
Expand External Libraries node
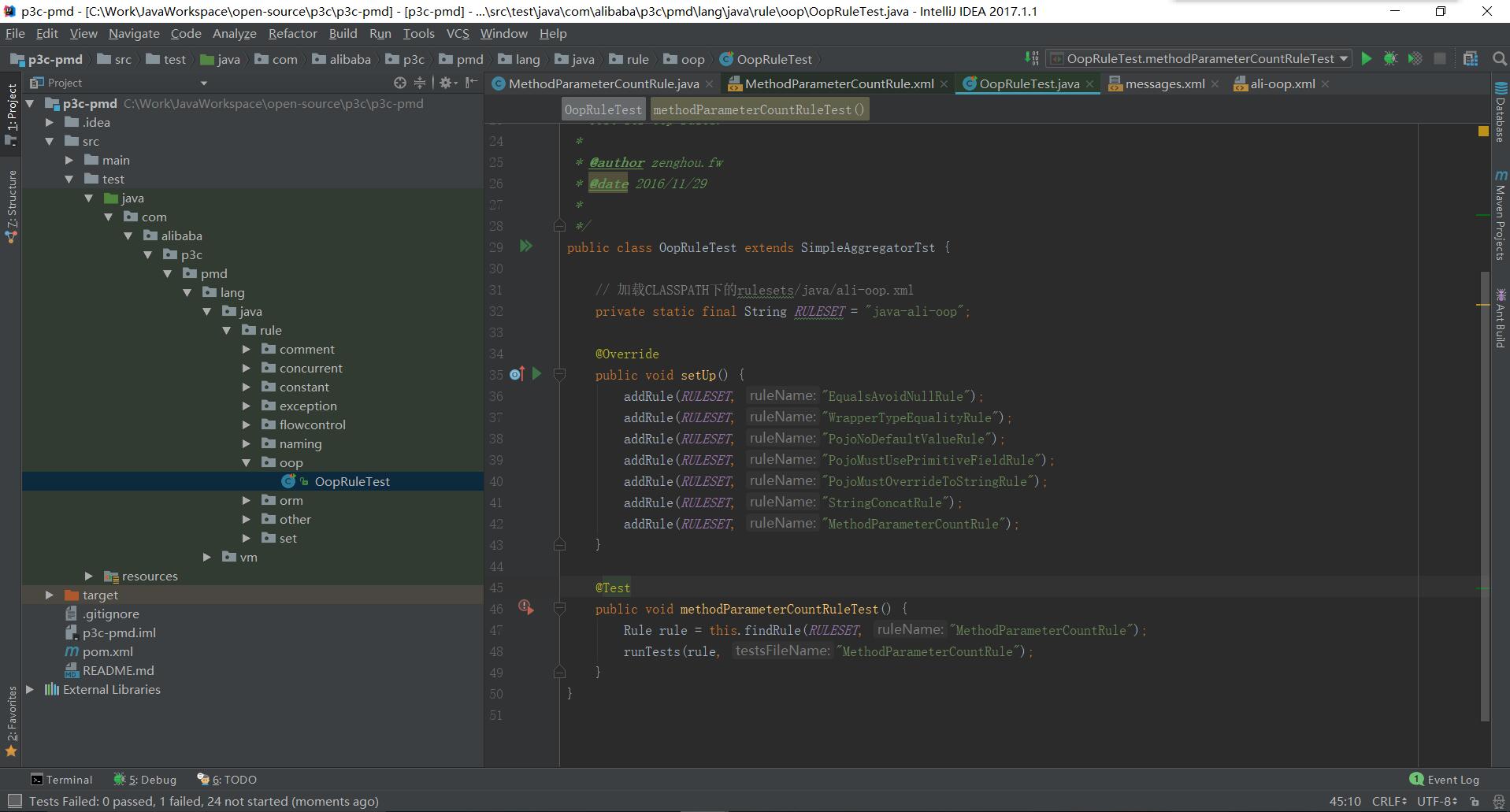click(30, 689)
